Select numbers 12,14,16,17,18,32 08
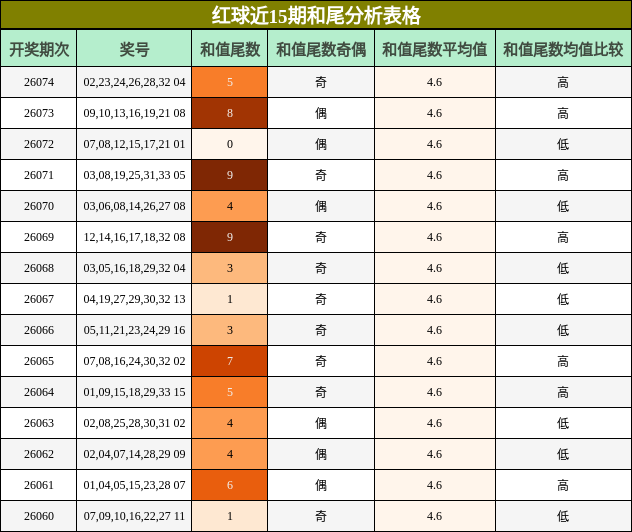 pos(134,237)
